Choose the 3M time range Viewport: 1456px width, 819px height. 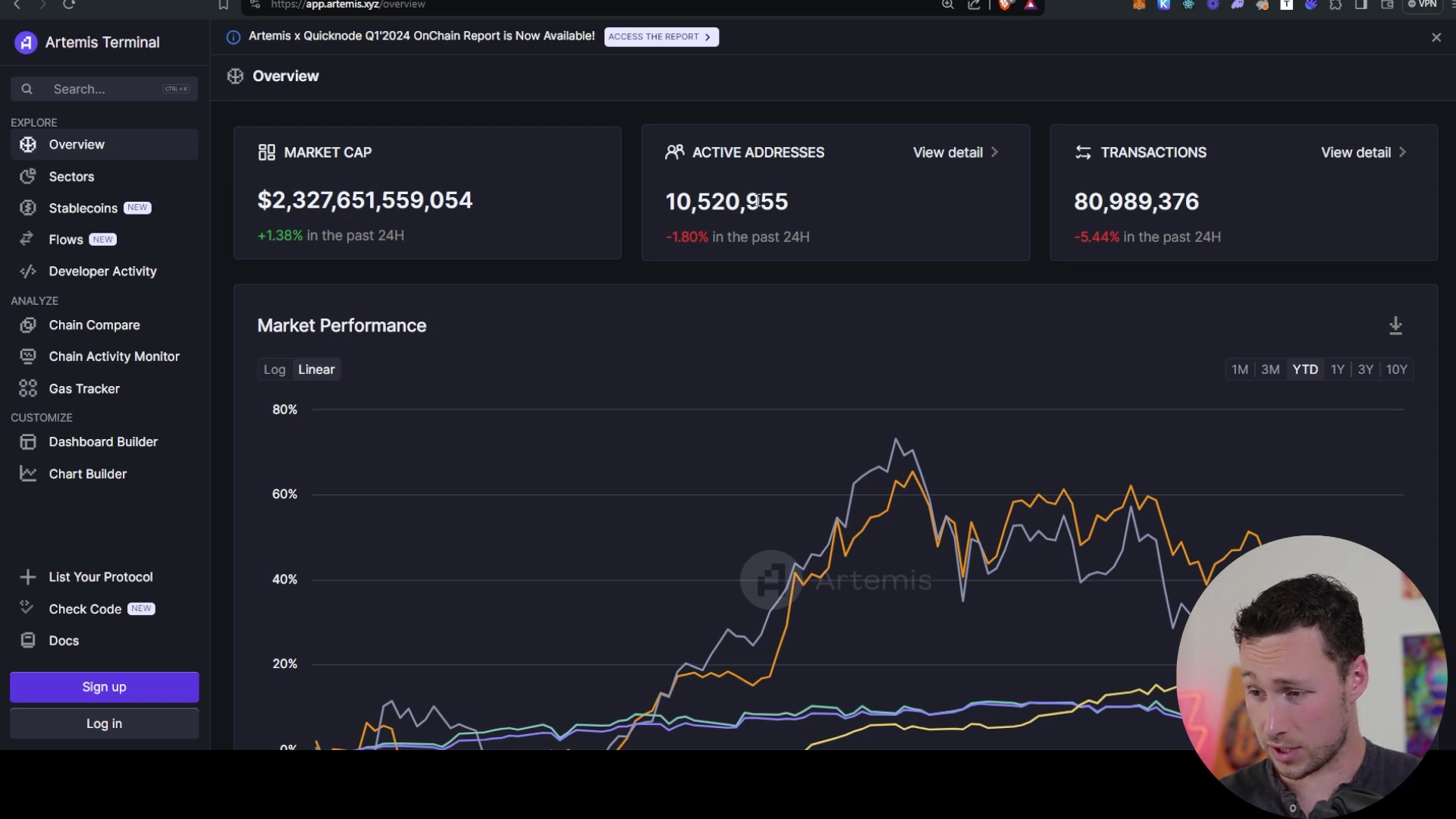[x=1270, y=369]
